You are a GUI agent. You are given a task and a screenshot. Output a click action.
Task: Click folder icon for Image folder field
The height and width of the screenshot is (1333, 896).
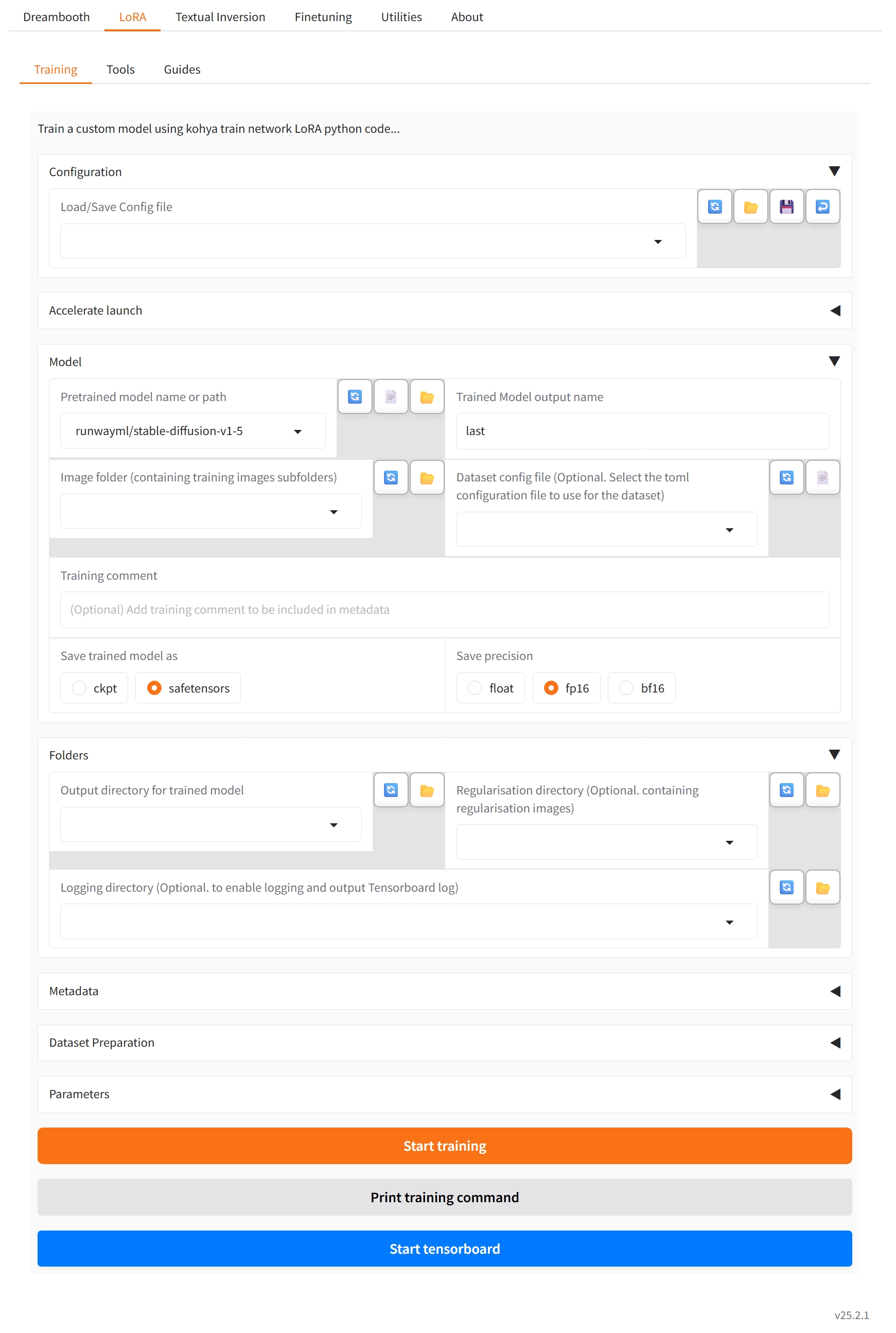tap(427, 477)
